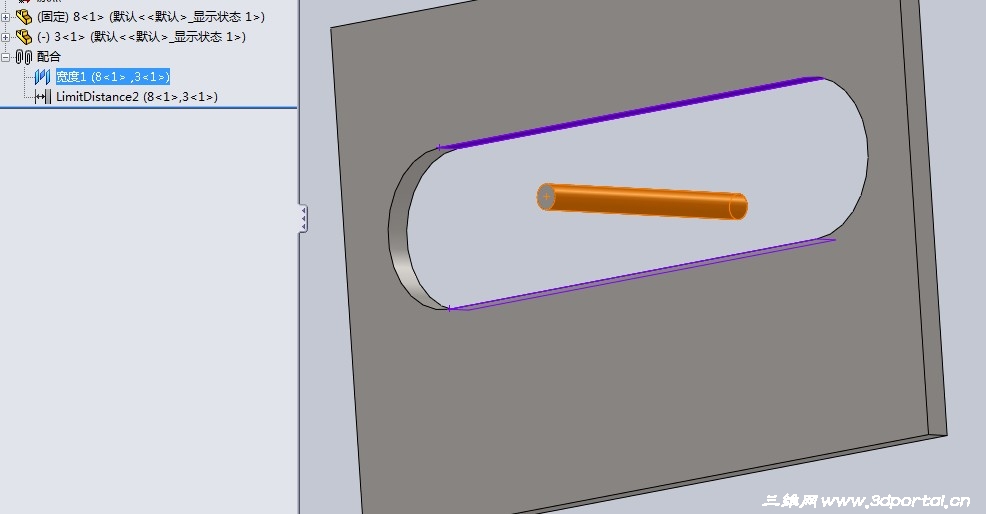Select LimitDistance2 (8<1>,3<1>) mate
This screenshot has height=514, width=986.
pos(137,97)
